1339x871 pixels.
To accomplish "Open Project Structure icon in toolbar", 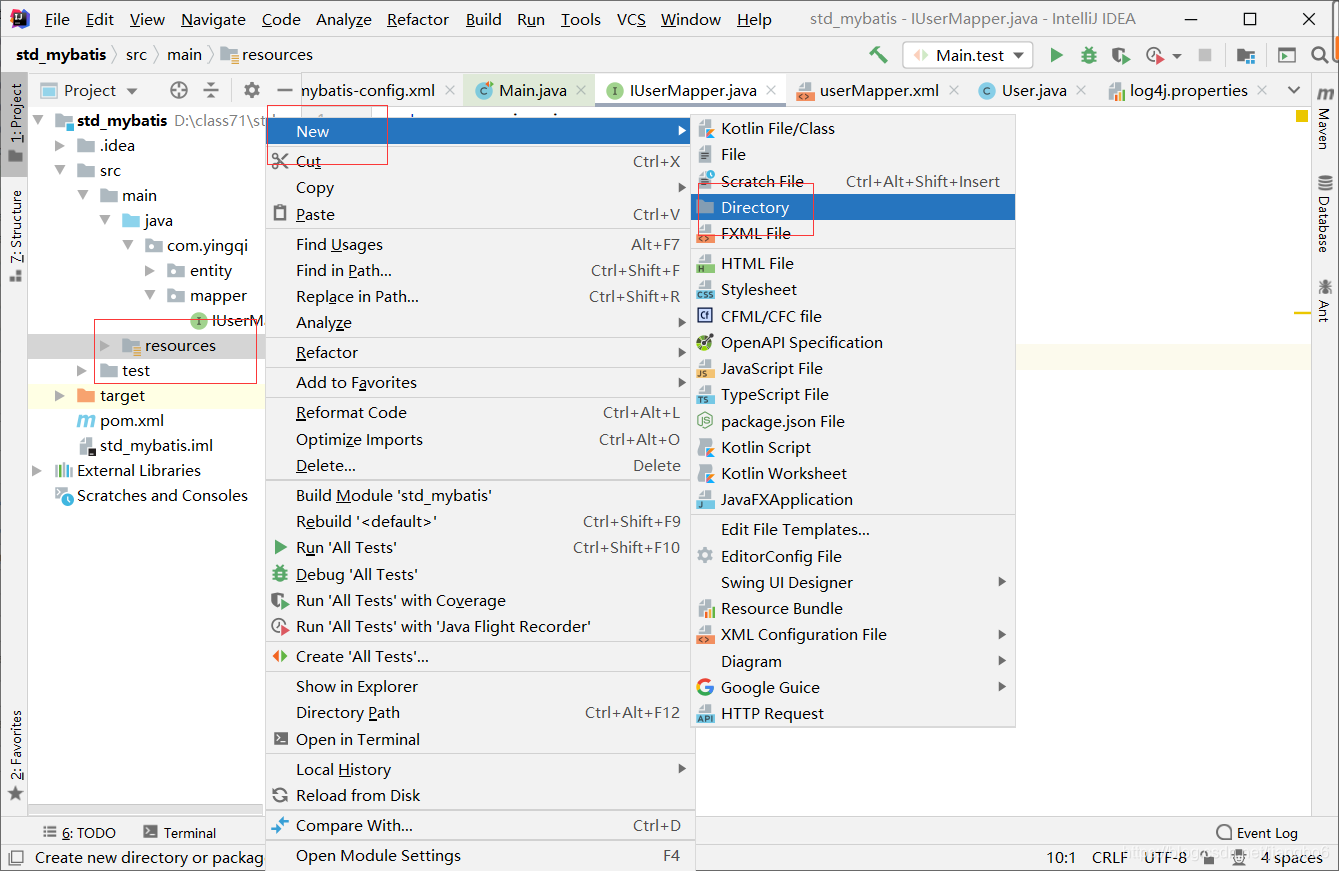I will (x=1246, y=55).
